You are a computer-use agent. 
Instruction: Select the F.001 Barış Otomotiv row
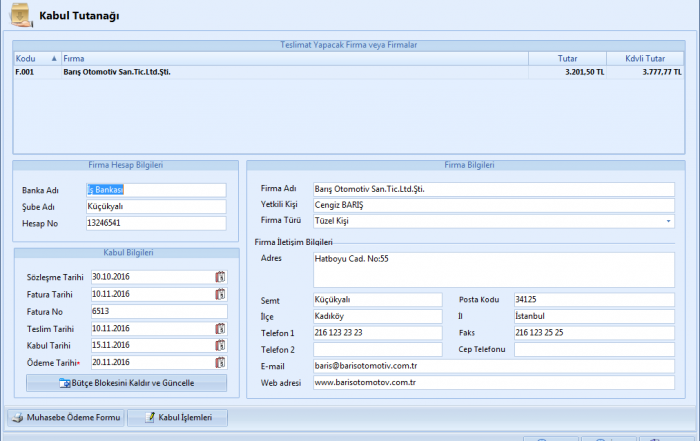point(300,72)
